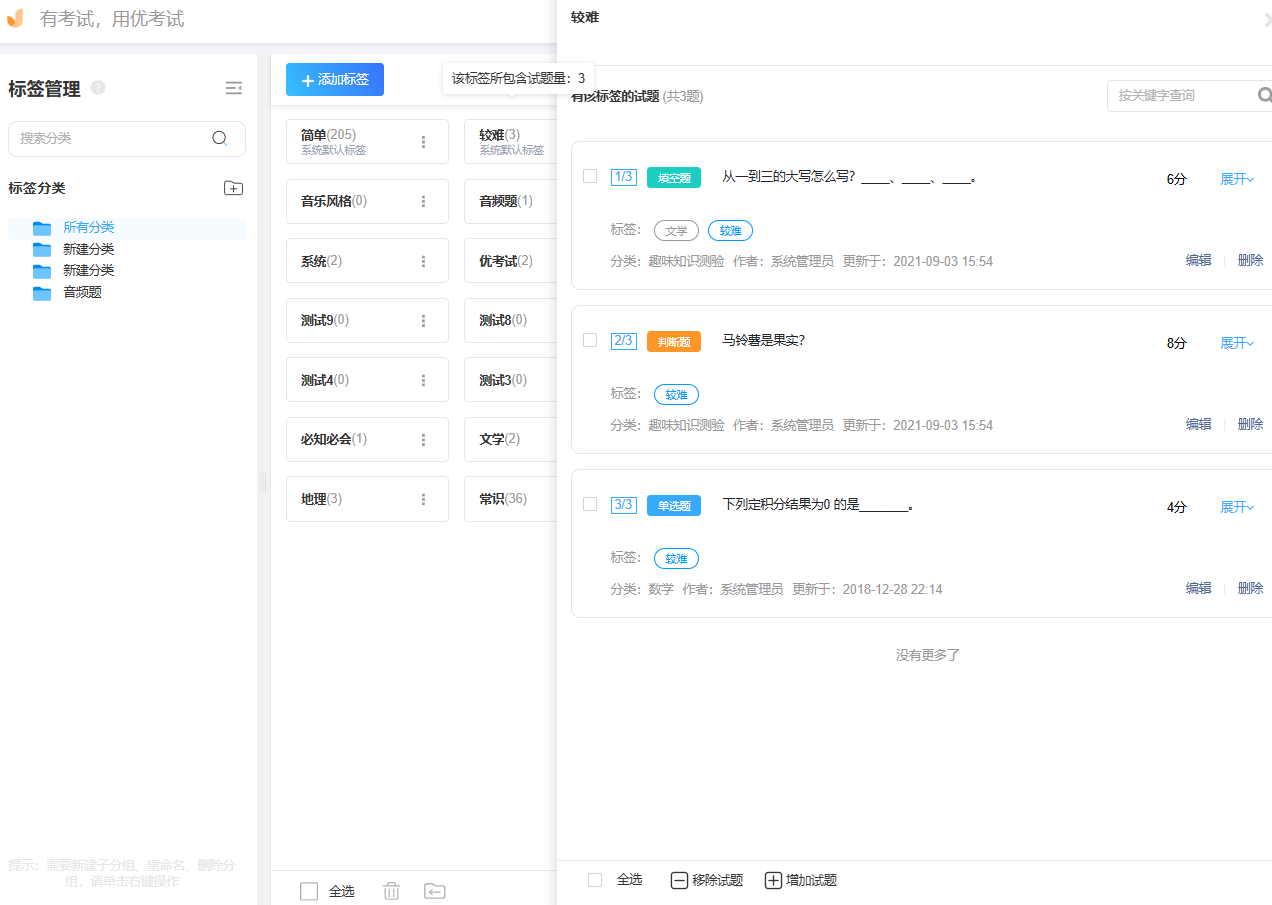Viewport: 1272px width, 905px height.
Task: Click the filter icon next to 标签管理
Action: tap(234, 88)
